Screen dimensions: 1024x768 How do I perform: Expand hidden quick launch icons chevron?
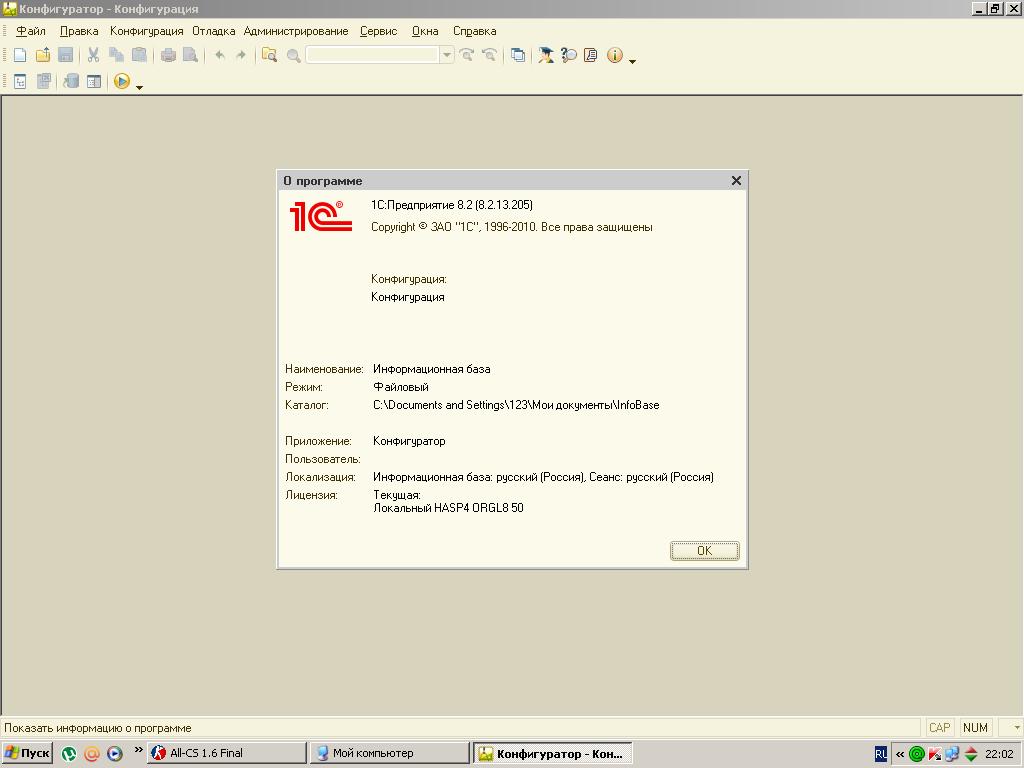pyautogui.click(x=138, y=750)
